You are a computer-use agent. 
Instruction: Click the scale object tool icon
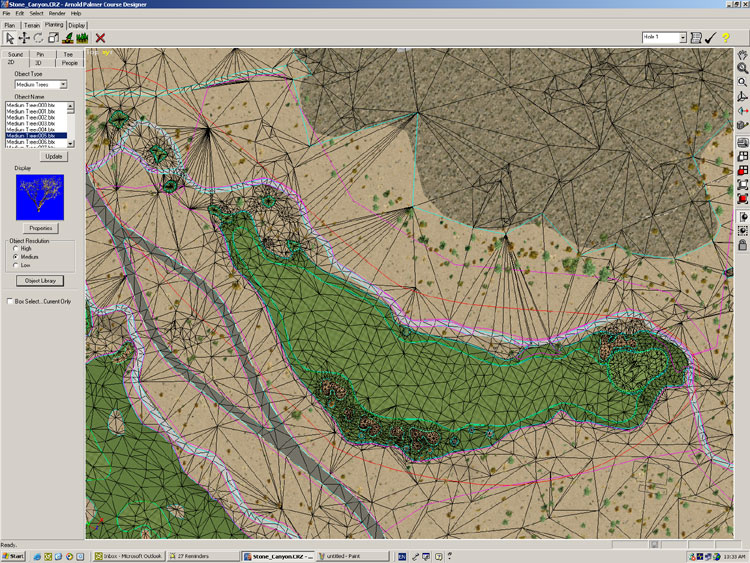click(x=53, y=37)
